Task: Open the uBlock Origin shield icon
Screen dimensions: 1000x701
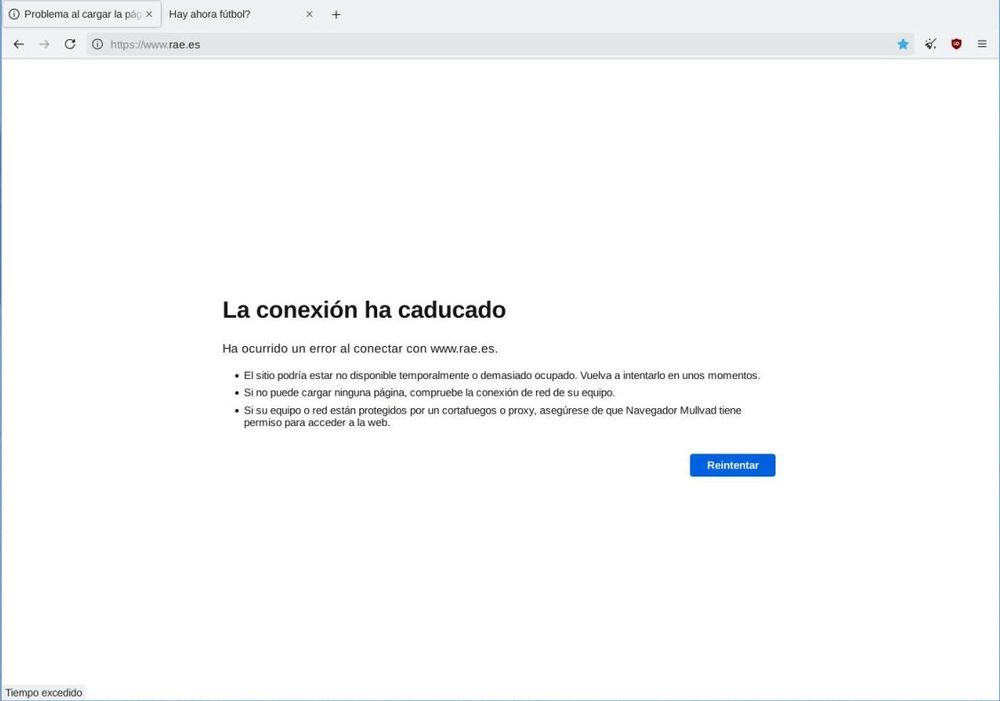Action: point(955,44)
